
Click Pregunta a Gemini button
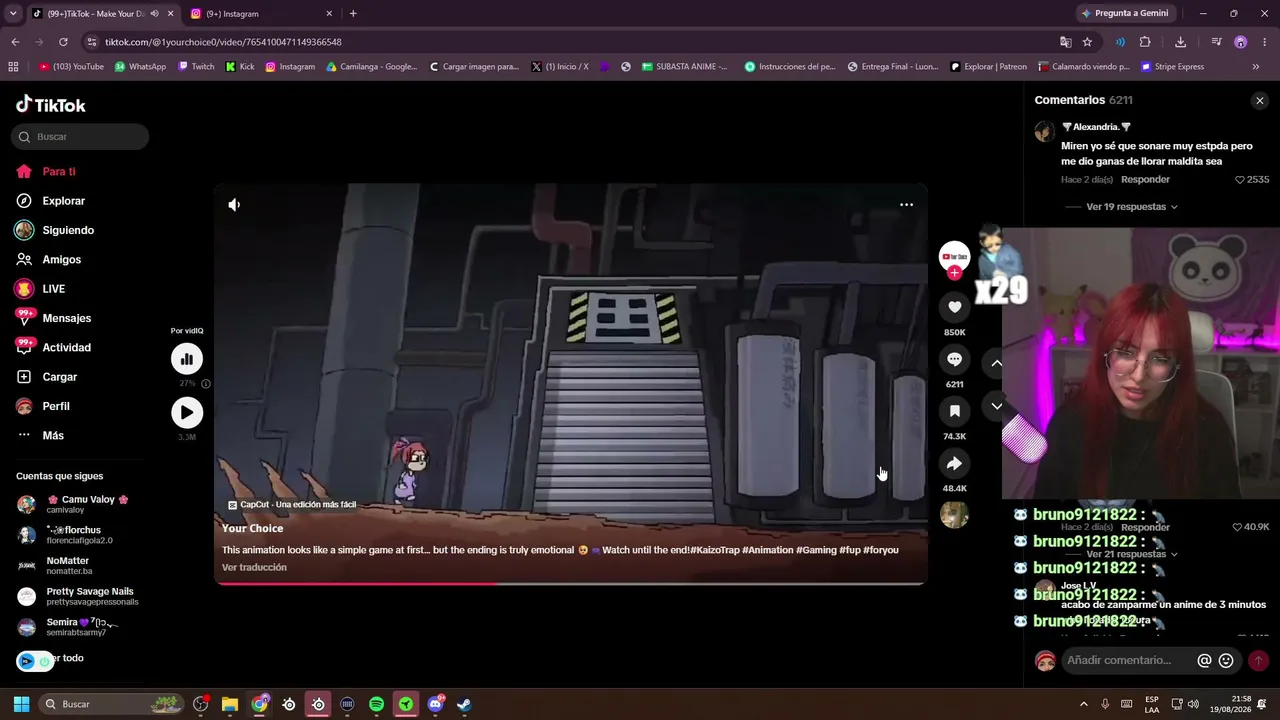(x=1125, y=14)
